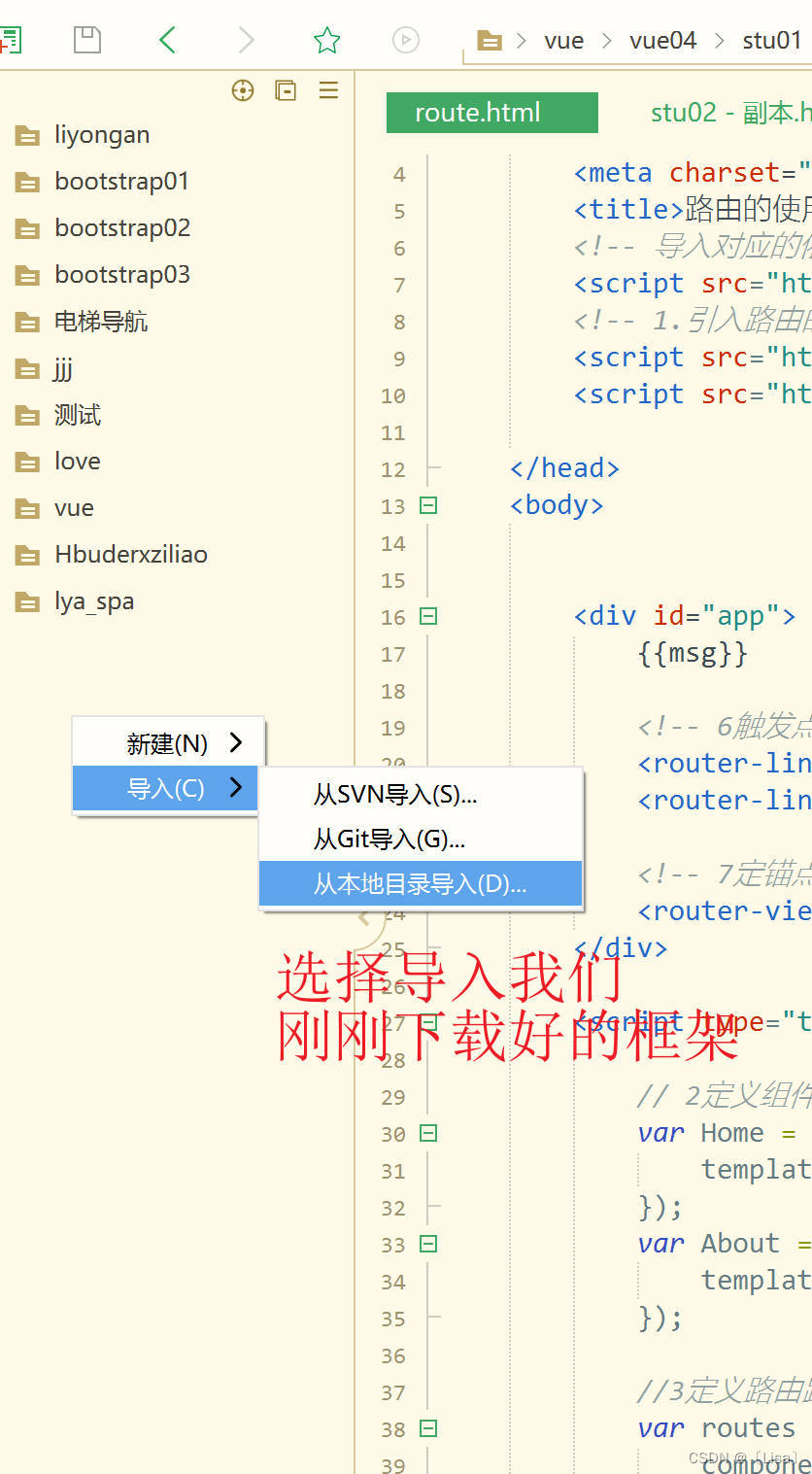Click the run play circle icon
This screenshot has height=1474, width=812.
(406, 40)
